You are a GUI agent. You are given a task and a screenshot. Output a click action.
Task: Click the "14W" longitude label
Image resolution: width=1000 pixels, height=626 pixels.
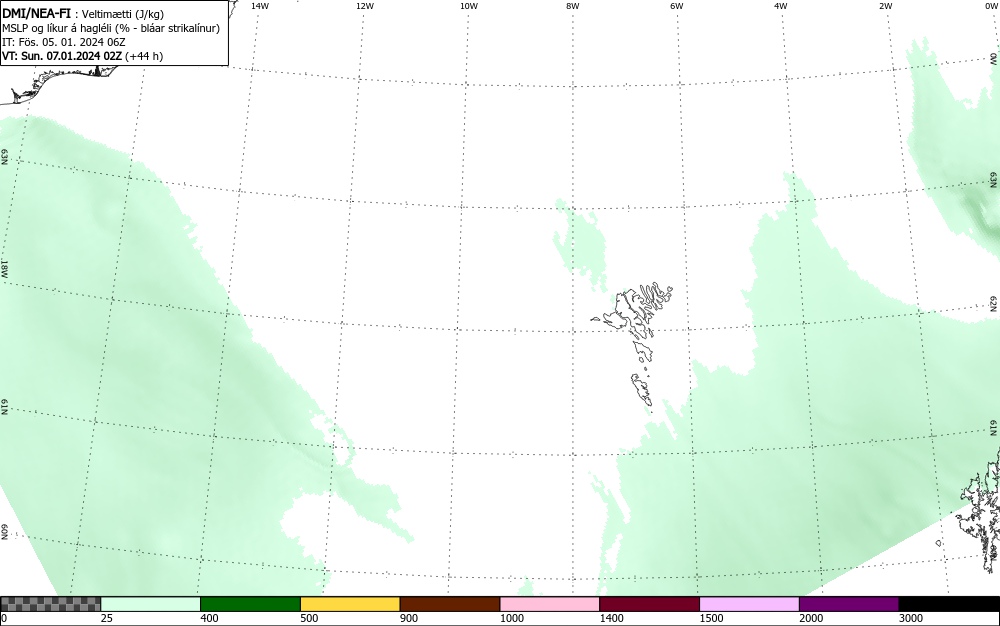coord(260,6)
